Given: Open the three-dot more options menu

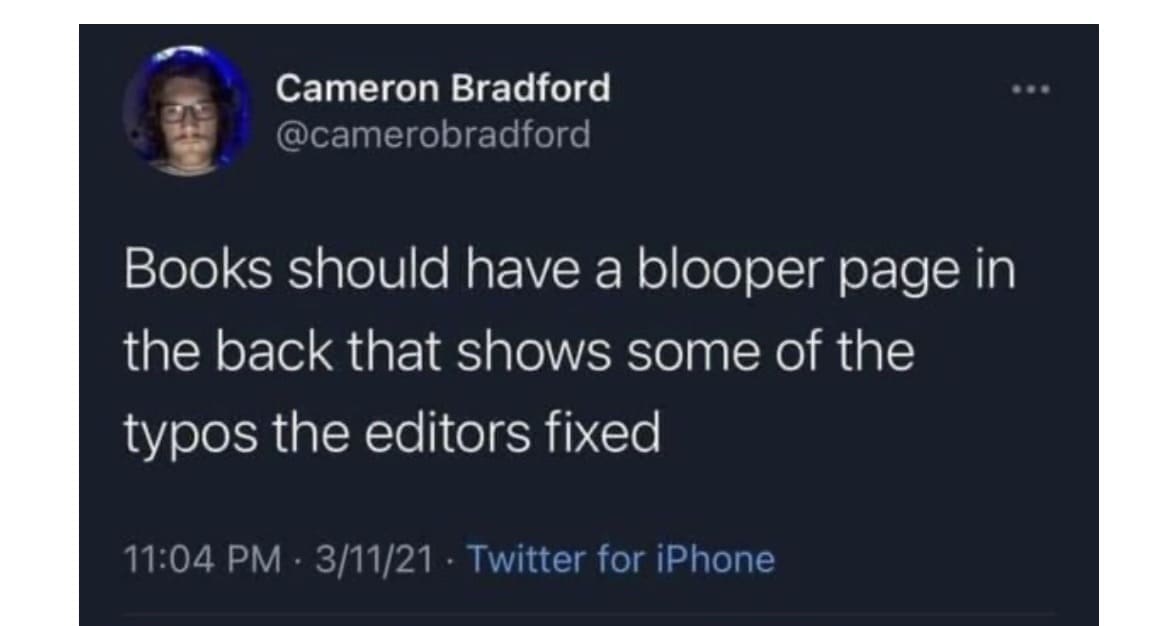Looking at the screenshot, I should pos(1031,90).
